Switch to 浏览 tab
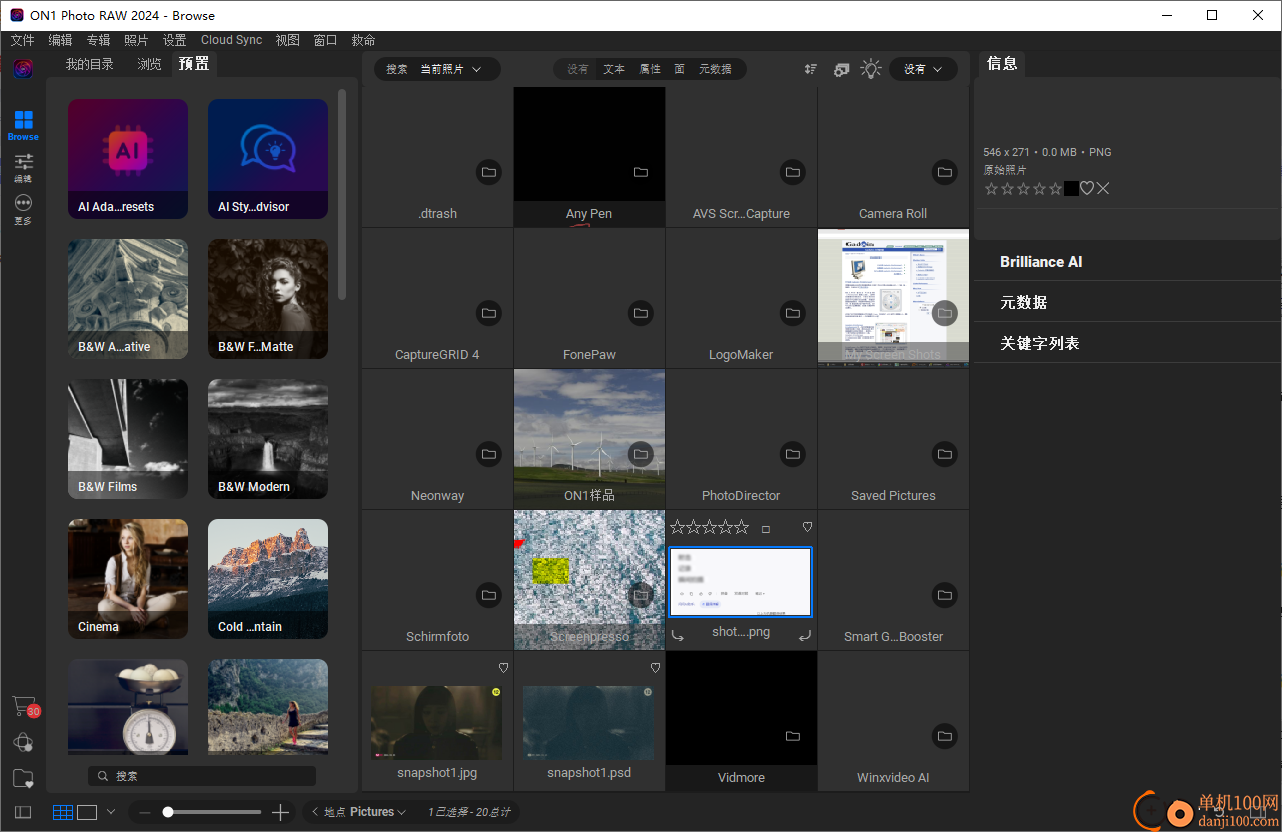1282x832 pixels. click(x=149, y=64)
